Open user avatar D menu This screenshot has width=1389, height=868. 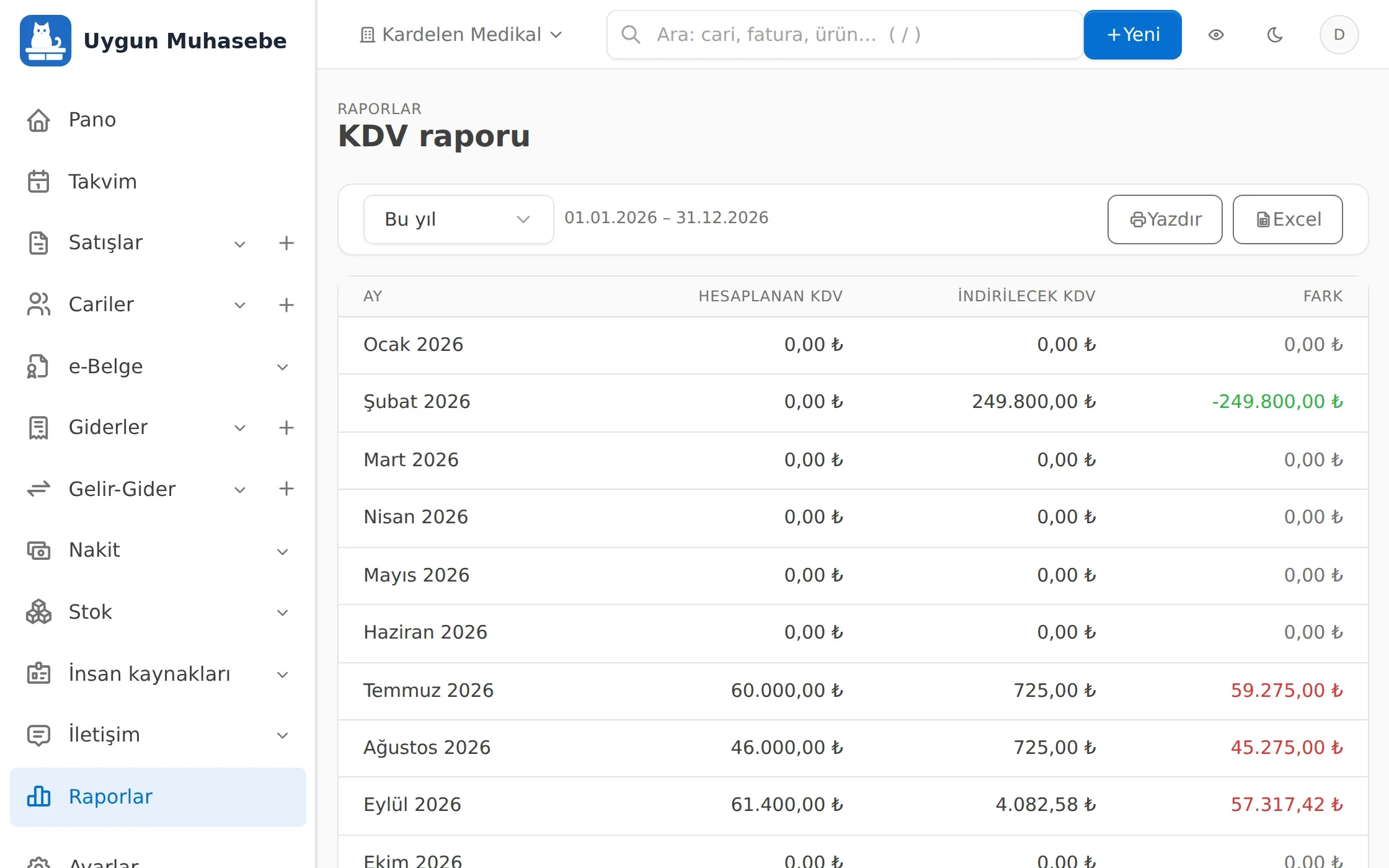coord(1339,35)
